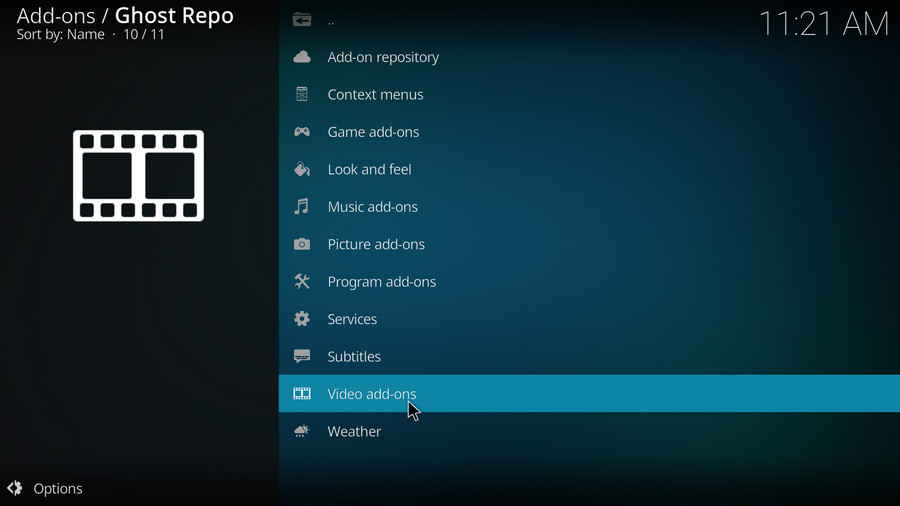Click the music note icon
Image resolution: width=900 pixels, height=506 pixels.
302,207
